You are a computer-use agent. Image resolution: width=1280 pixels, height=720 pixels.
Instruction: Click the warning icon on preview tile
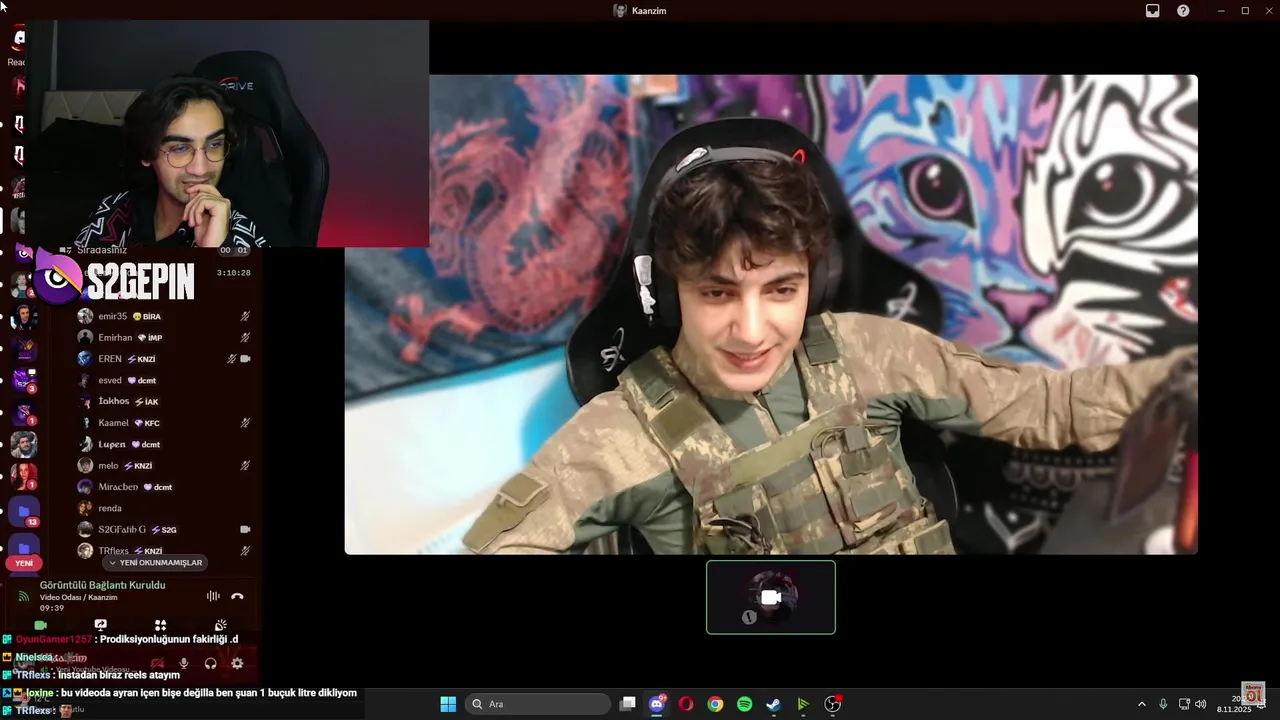click(x=749, y=617)
